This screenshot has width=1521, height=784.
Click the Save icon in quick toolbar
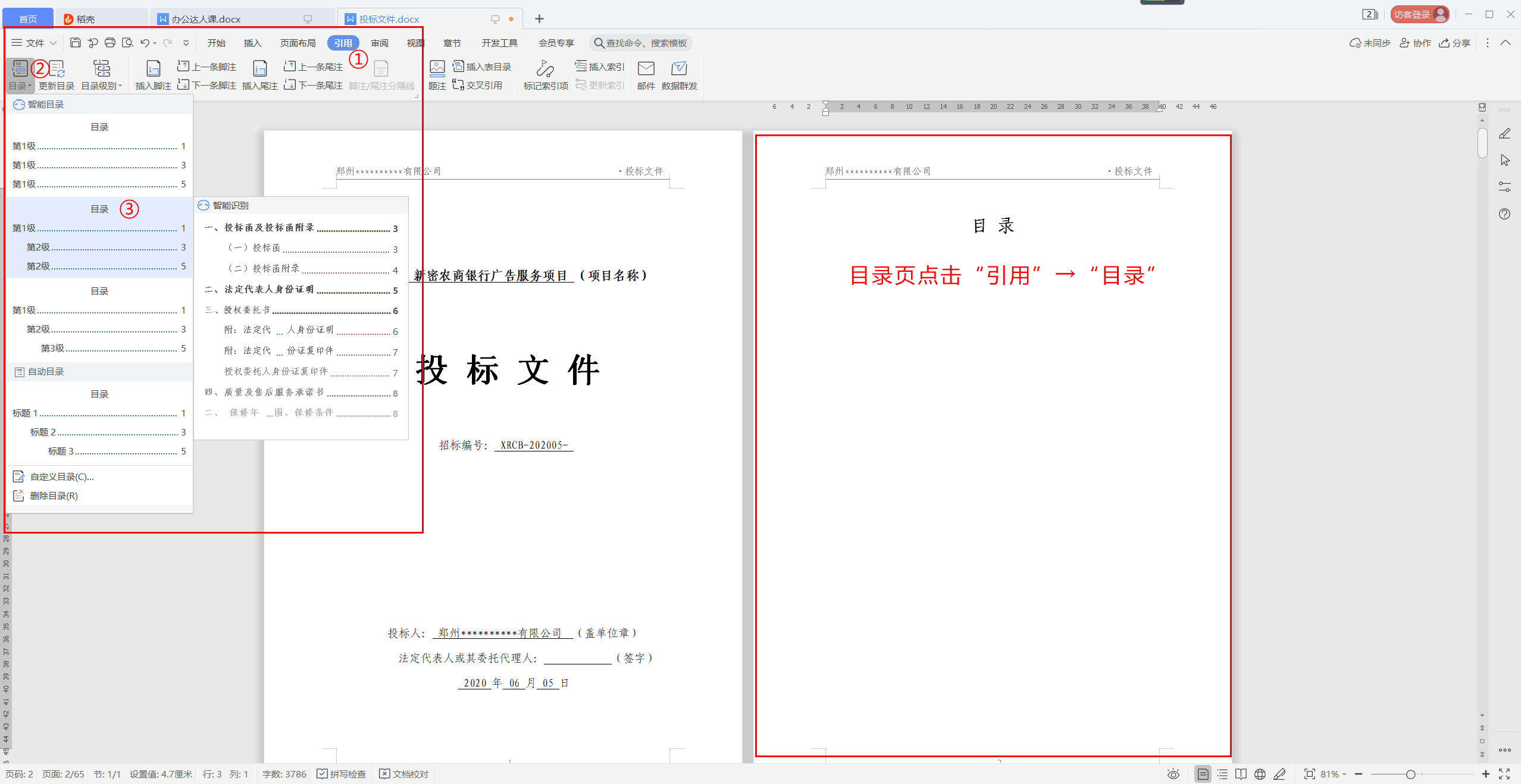[75, 43]
